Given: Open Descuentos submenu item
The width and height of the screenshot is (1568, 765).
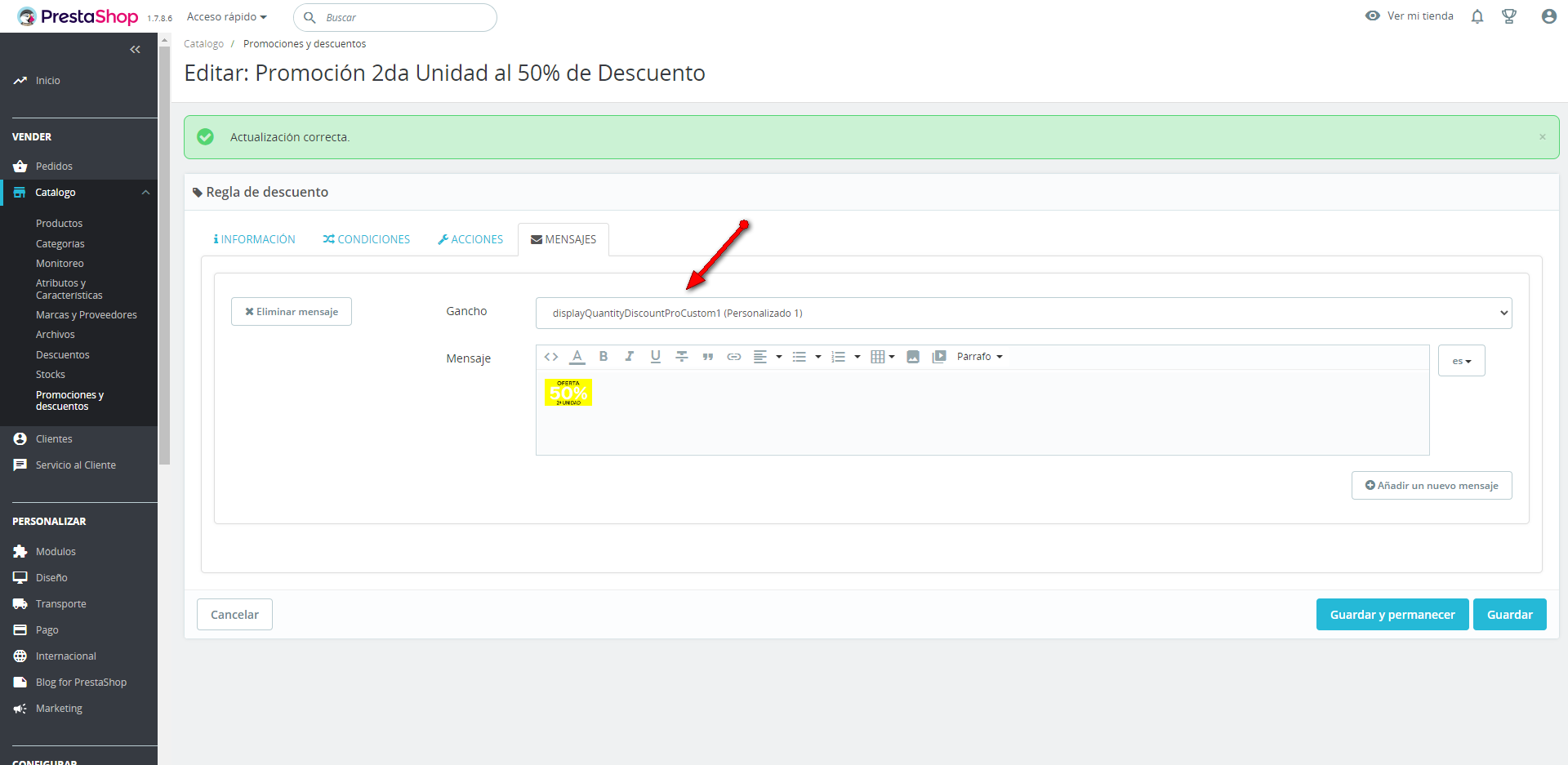Looking at the screenshot, I should pos(63,355).
